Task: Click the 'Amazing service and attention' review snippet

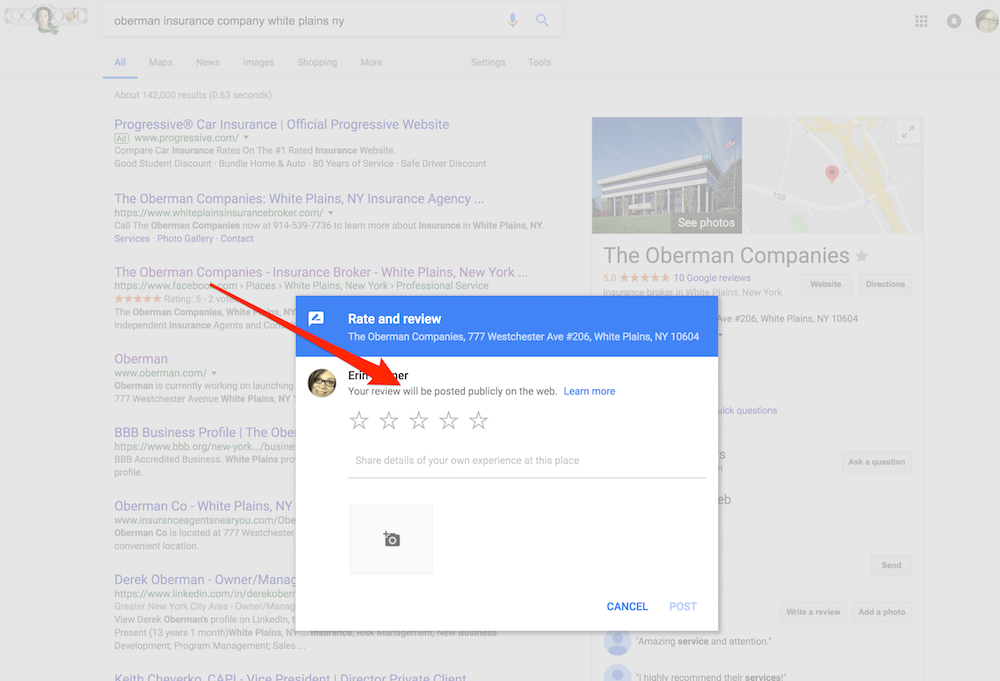Action: click(x=703, y=641)
